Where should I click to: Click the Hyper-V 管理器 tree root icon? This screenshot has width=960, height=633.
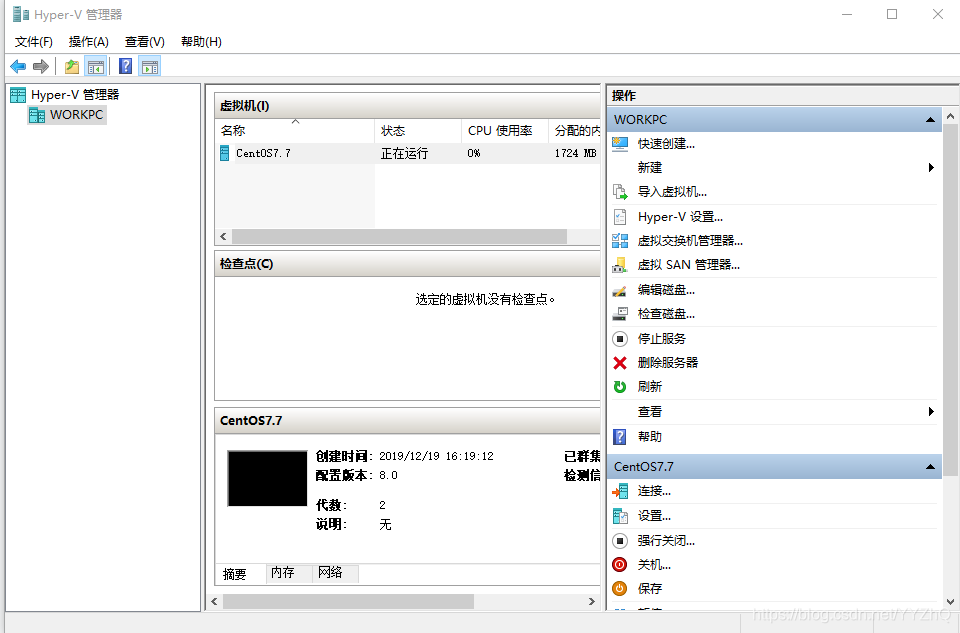click(18, 95)
